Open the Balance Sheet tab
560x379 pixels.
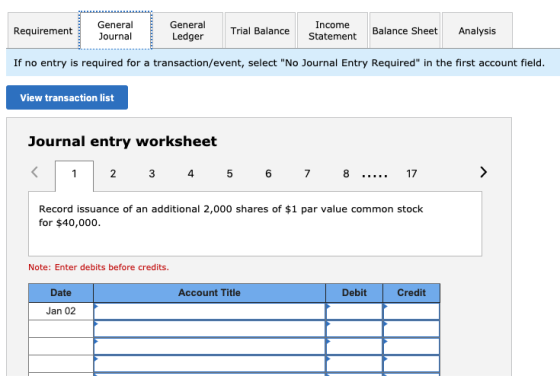coord(405,31)
